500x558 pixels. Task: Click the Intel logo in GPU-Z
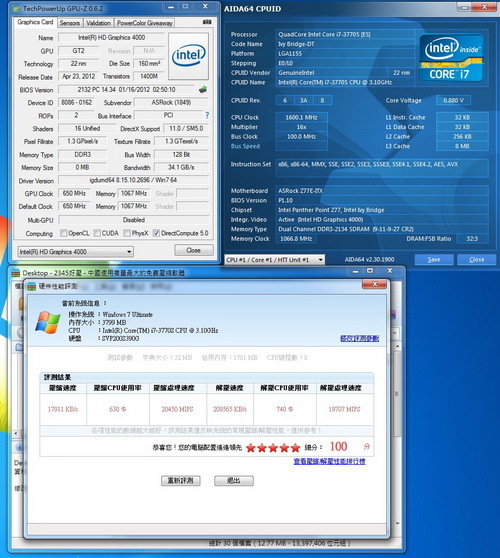point(188,55)
